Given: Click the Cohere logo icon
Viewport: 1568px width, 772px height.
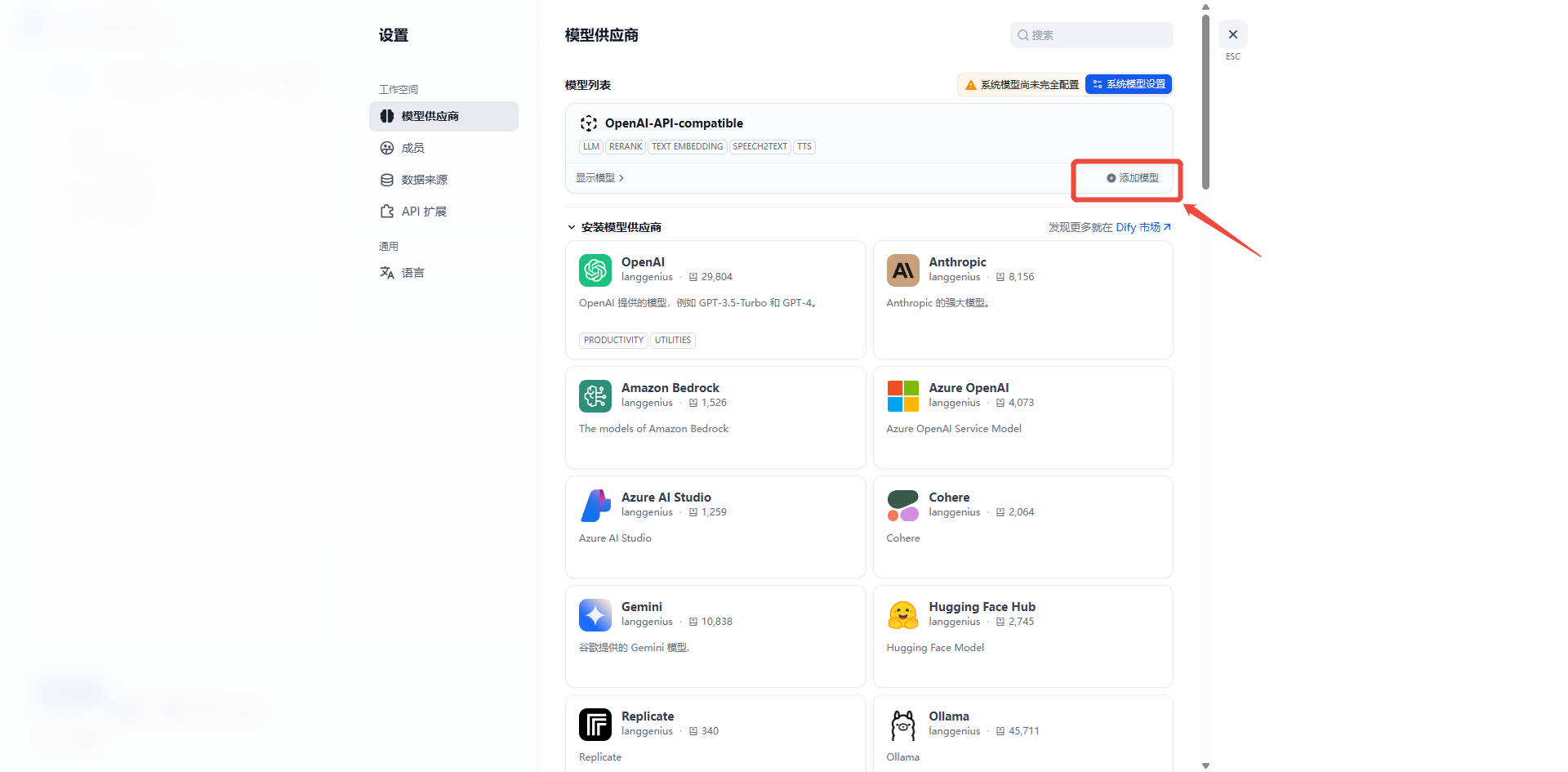Looking at the screenshot, I should click(x=903, y=506).
